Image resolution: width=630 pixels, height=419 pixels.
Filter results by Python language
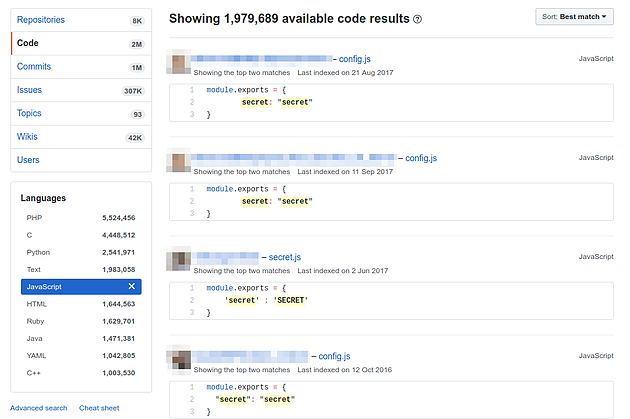pos(81,252)
